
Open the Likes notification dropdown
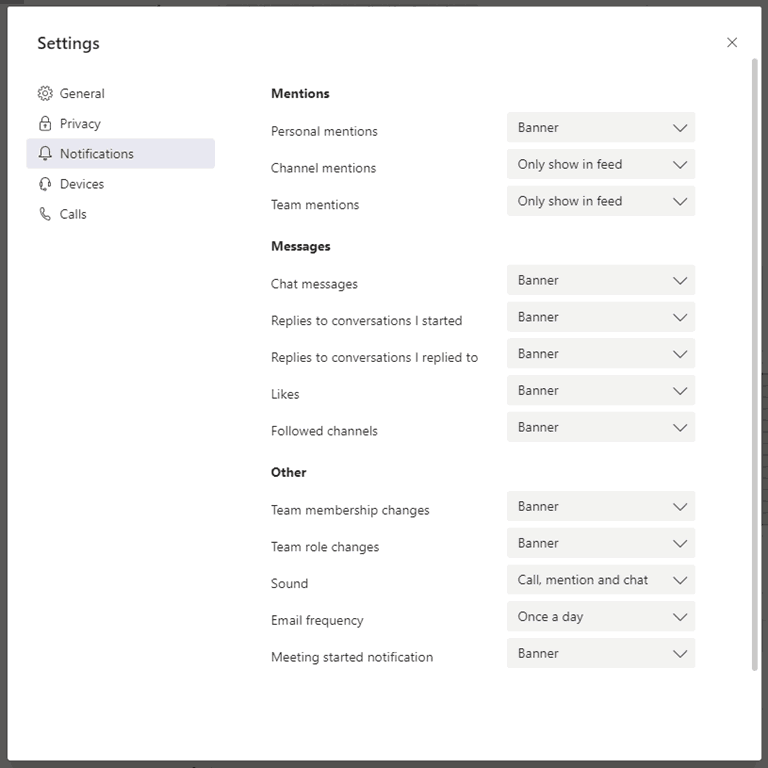tap(600, 391)
